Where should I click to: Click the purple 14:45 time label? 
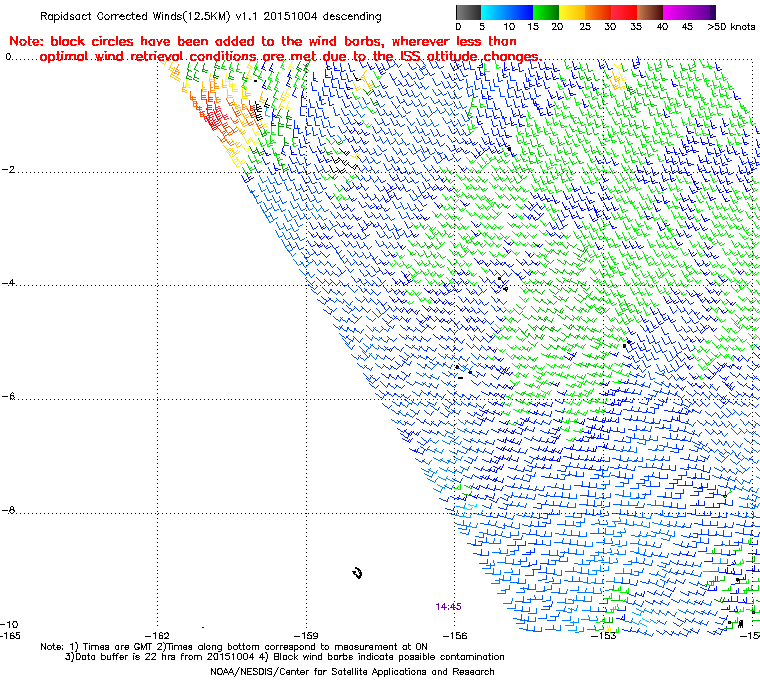[x=448, y=607]
